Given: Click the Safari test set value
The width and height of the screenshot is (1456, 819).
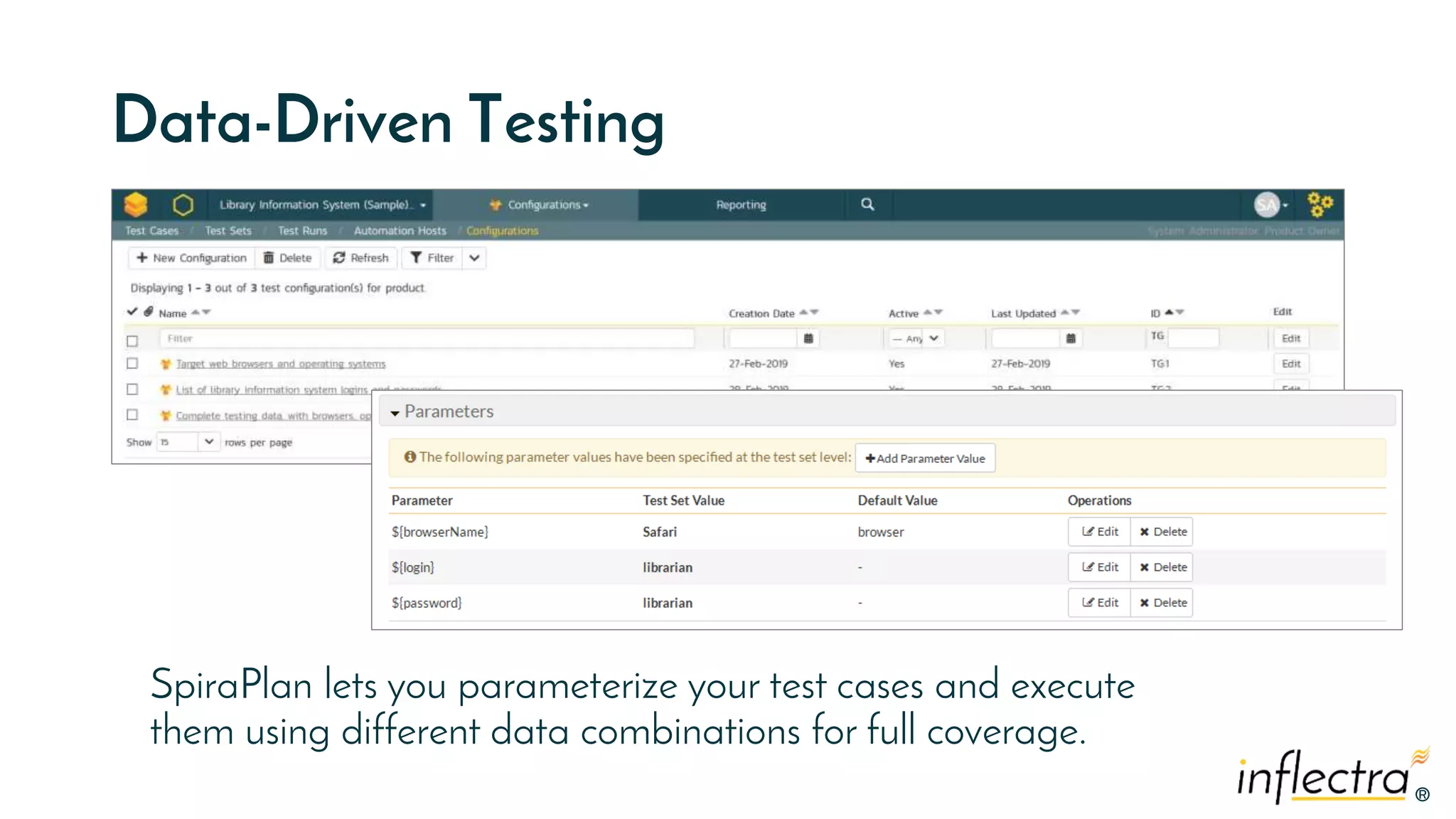Looking at the screenshot, I should coord(660,532).
